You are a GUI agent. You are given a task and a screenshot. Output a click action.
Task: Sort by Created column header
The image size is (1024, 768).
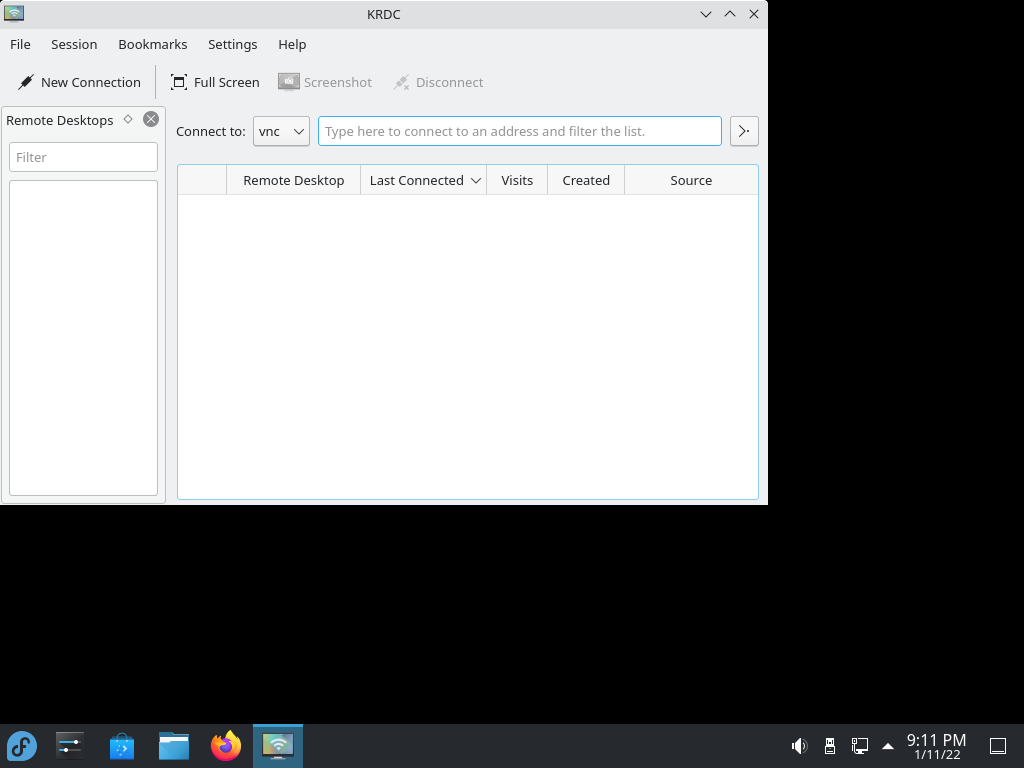[x=586, y=180]
